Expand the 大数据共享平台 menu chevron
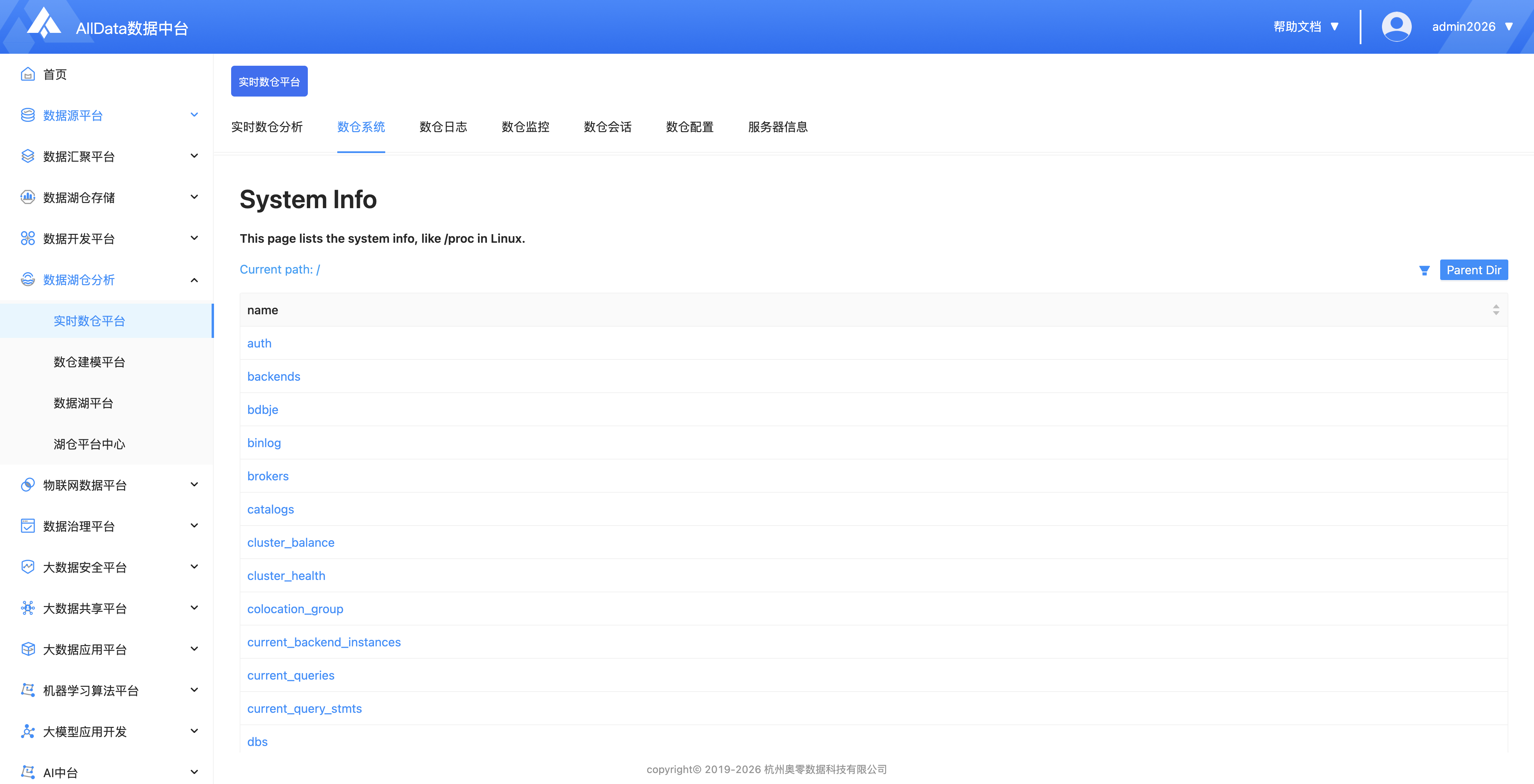 [x=194, y=608]
